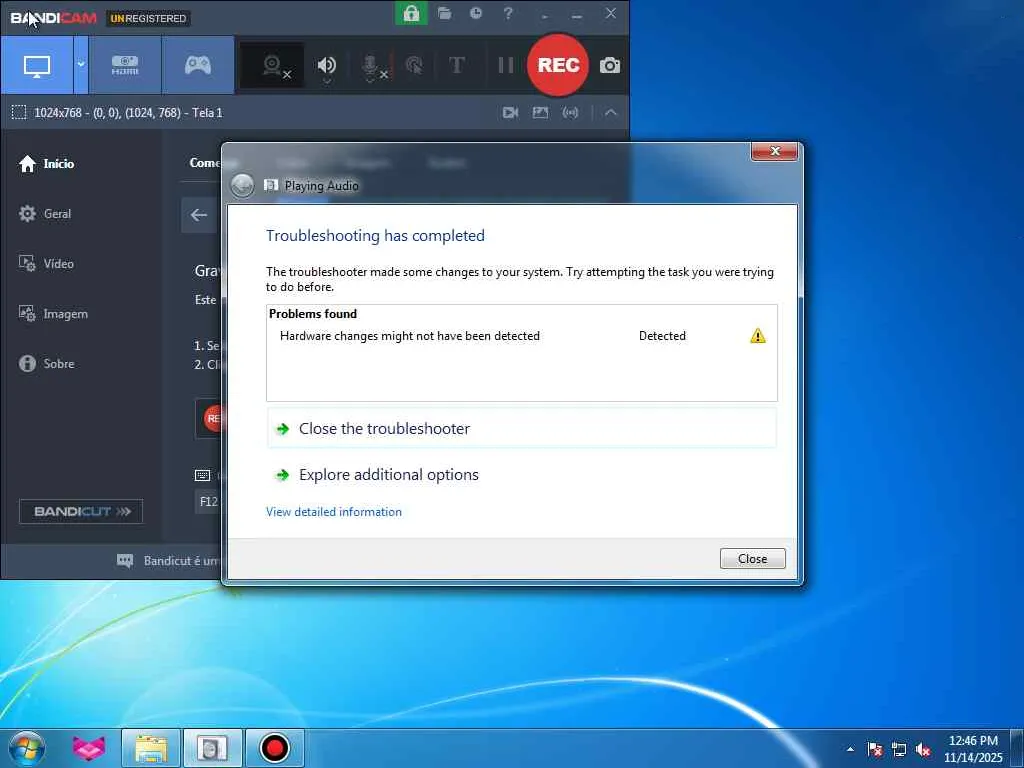Image resolution: width=1024 pixels, height=768 pixels.
Task: Open video list camcorder icon
Action: coord(510,112)
